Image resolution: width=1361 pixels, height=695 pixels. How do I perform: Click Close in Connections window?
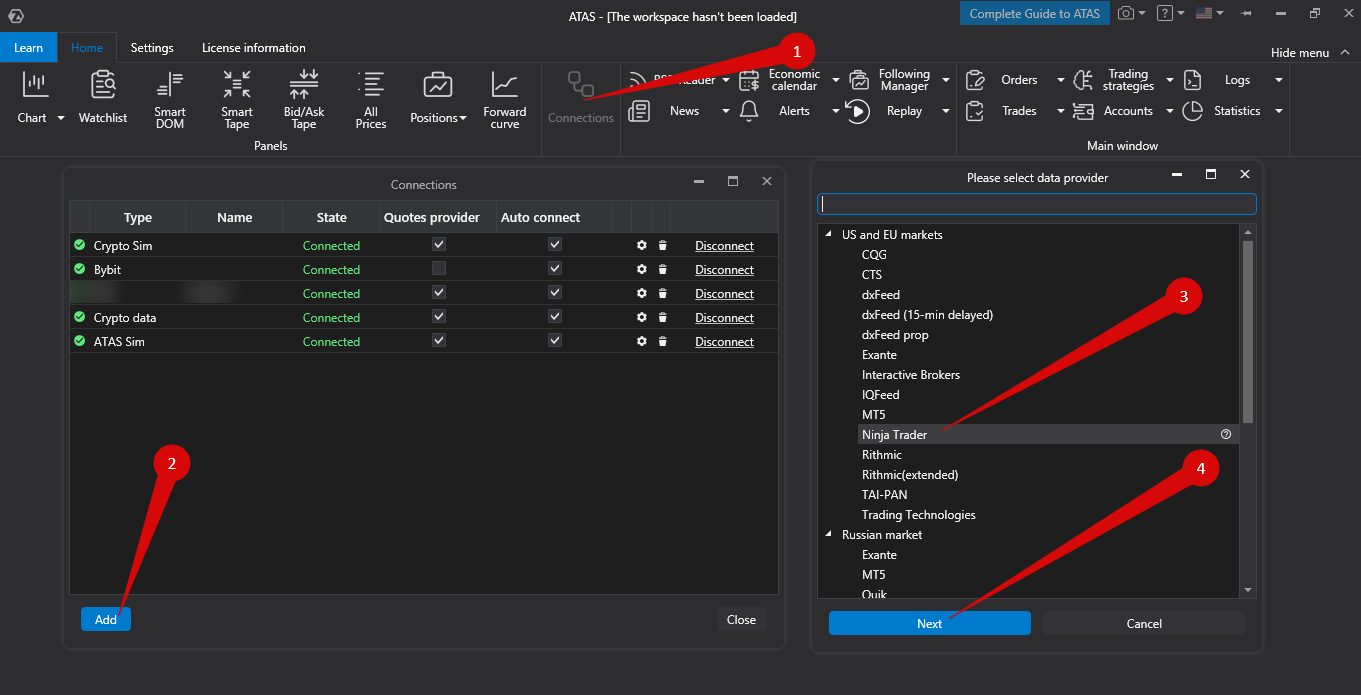741,619
